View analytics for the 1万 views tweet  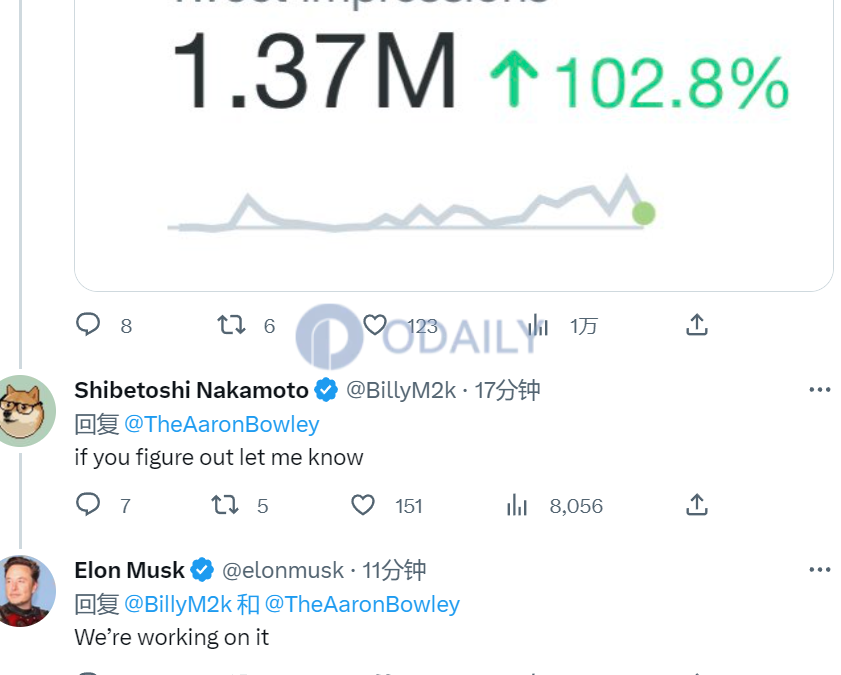tap(538, 325)
